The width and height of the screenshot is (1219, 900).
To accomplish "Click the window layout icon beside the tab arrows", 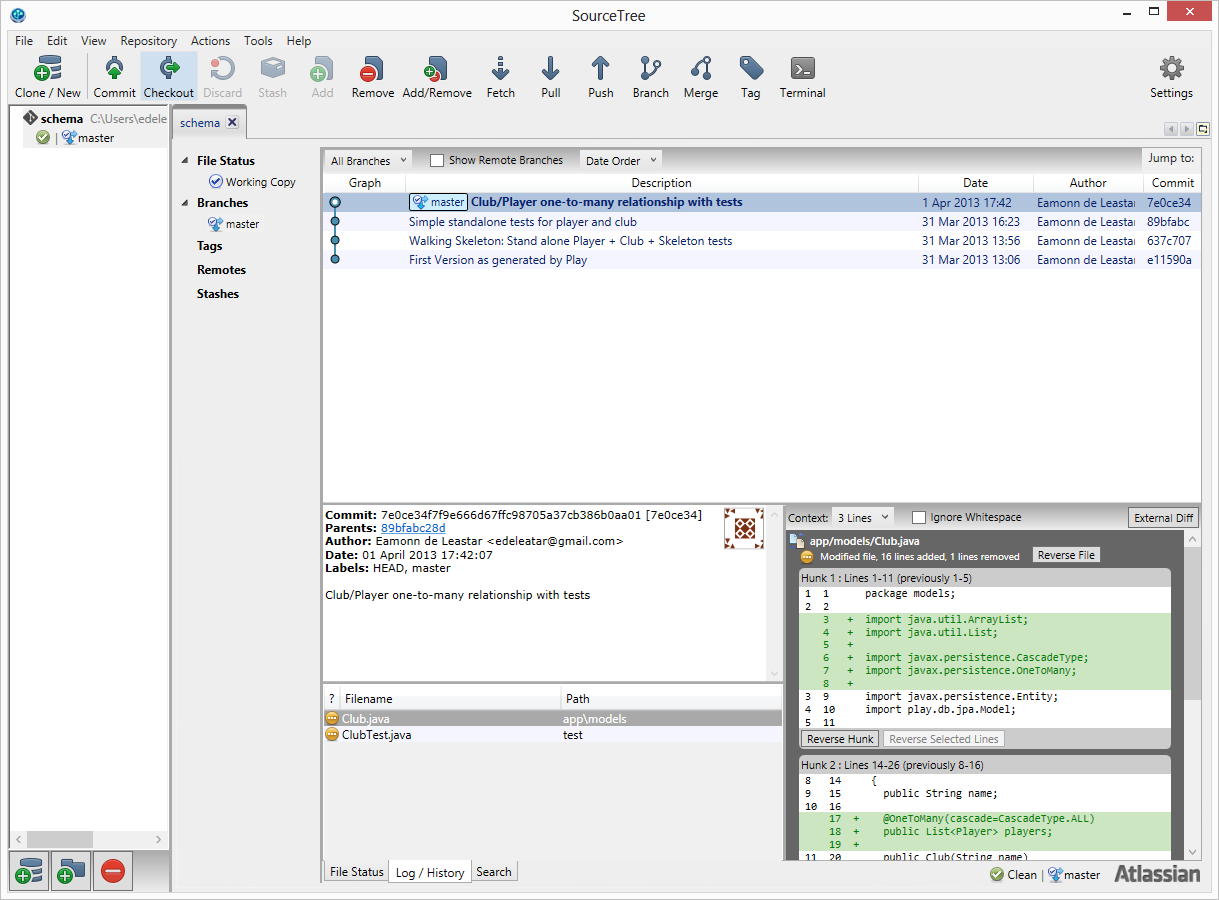I will 1202,129.
